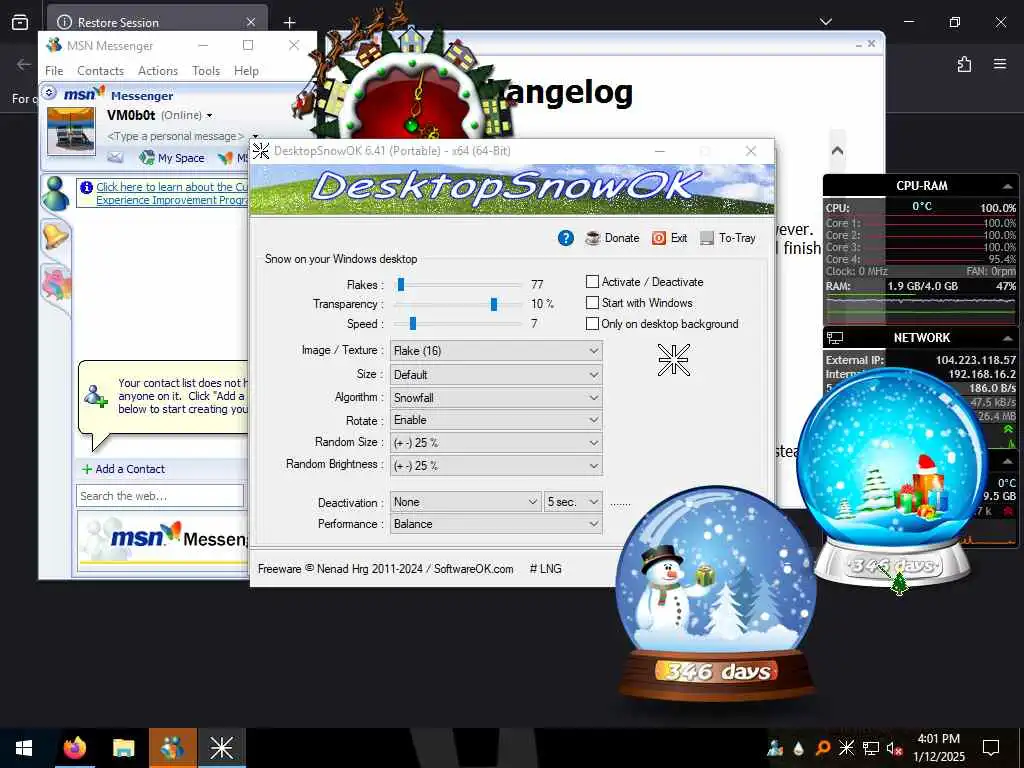Open the Random Size dropdown
Screen dimensions: 1024x768
(x=496, y=443)
